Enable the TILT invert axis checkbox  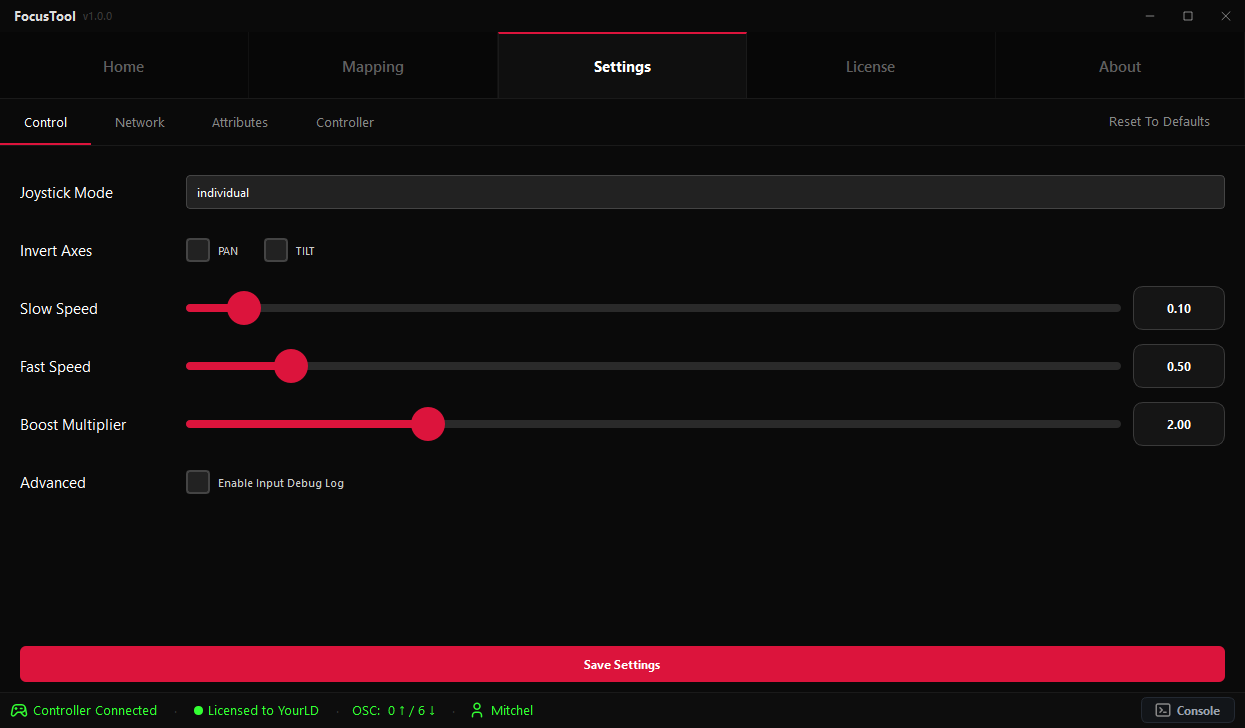(x=276, y=250)
